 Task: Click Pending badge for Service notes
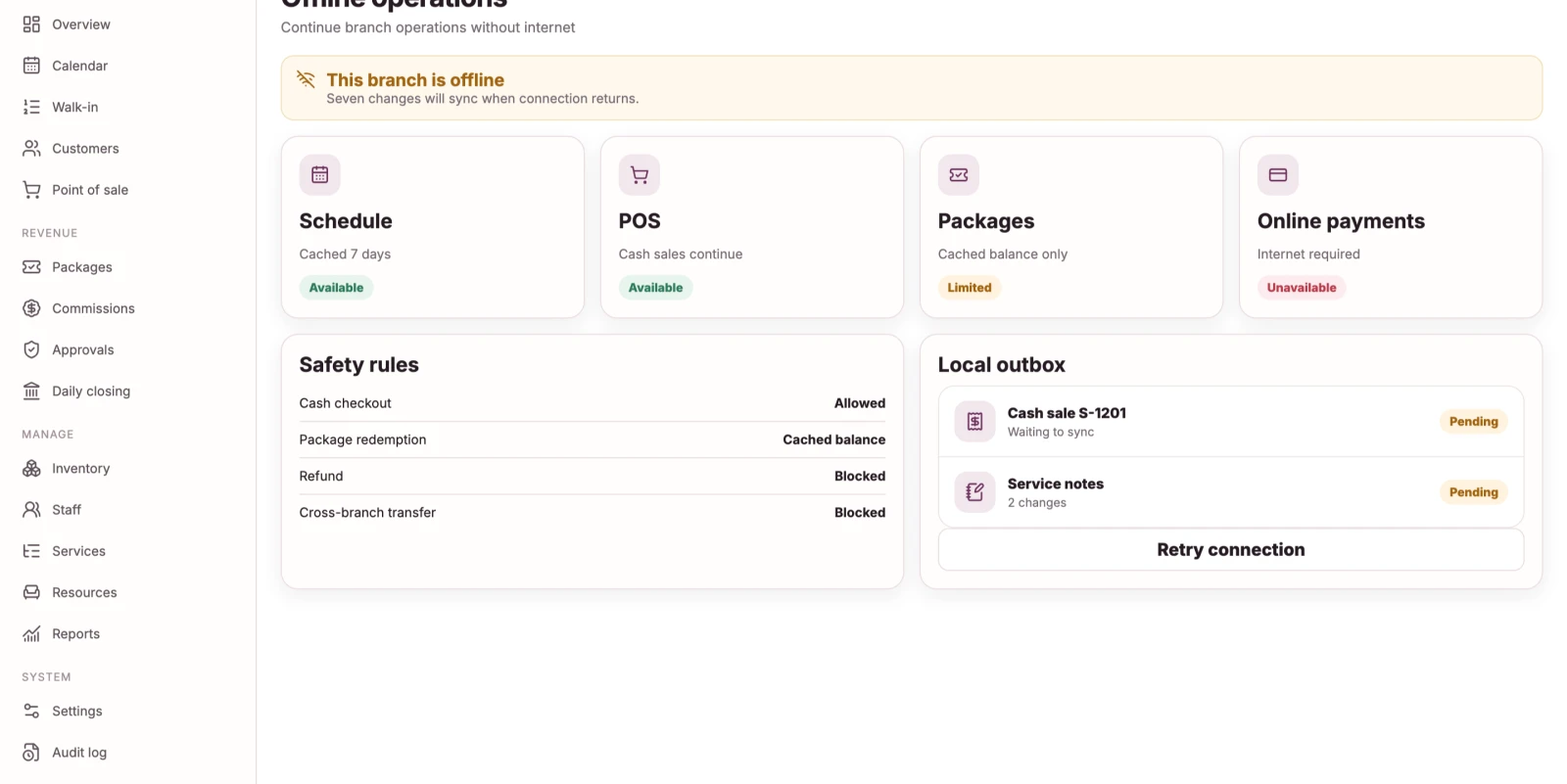1473,492
